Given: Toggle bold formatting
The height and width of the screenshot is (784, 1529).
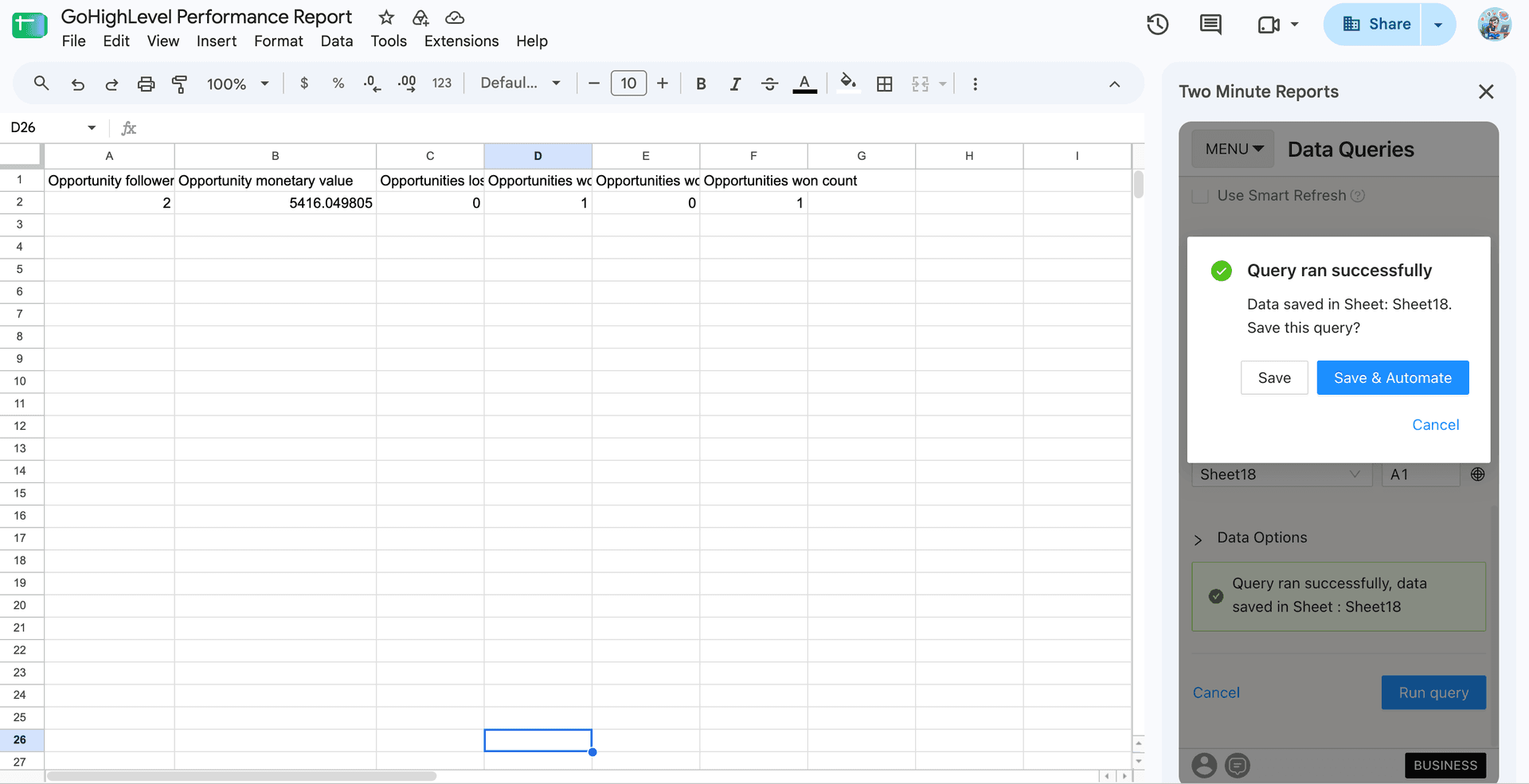Looking at the screenshot, I should click(701, 84).
